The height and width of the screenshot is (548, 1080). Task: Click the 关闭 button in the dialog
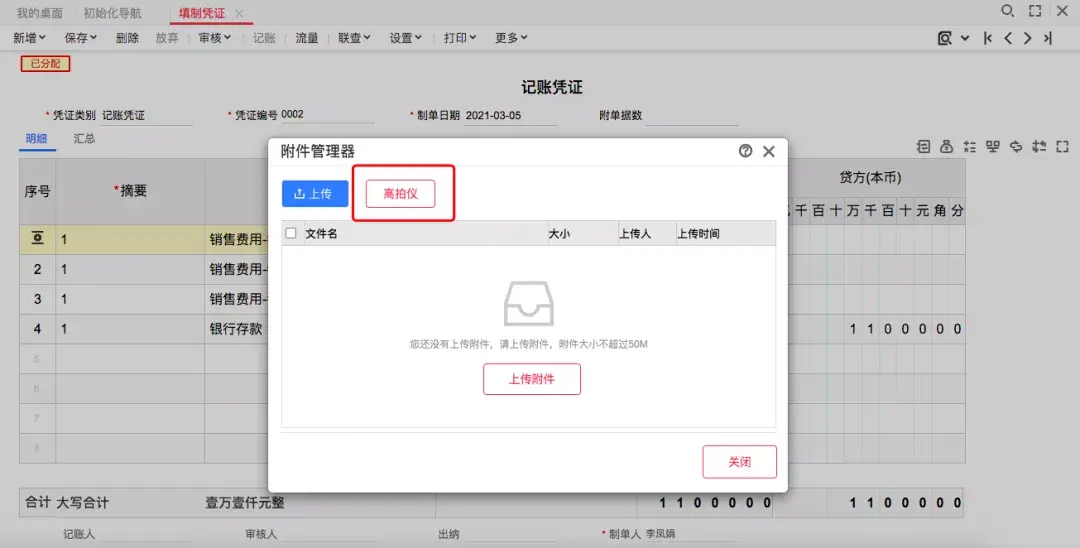740,462
